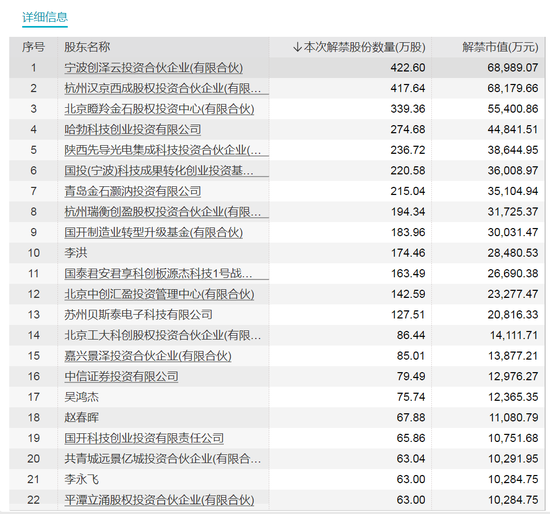
Task: Click the 股东名称 column header
Action: coord(87,47)
